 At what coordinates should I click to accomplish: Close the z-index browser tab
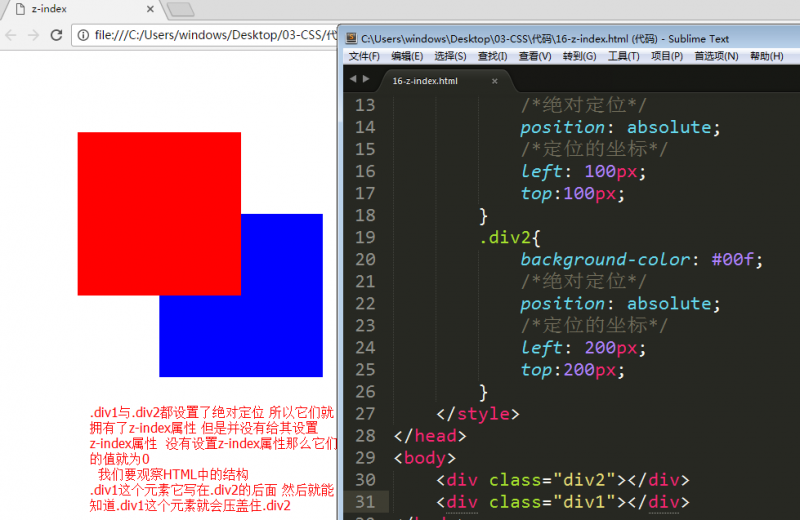click(150, 9)
